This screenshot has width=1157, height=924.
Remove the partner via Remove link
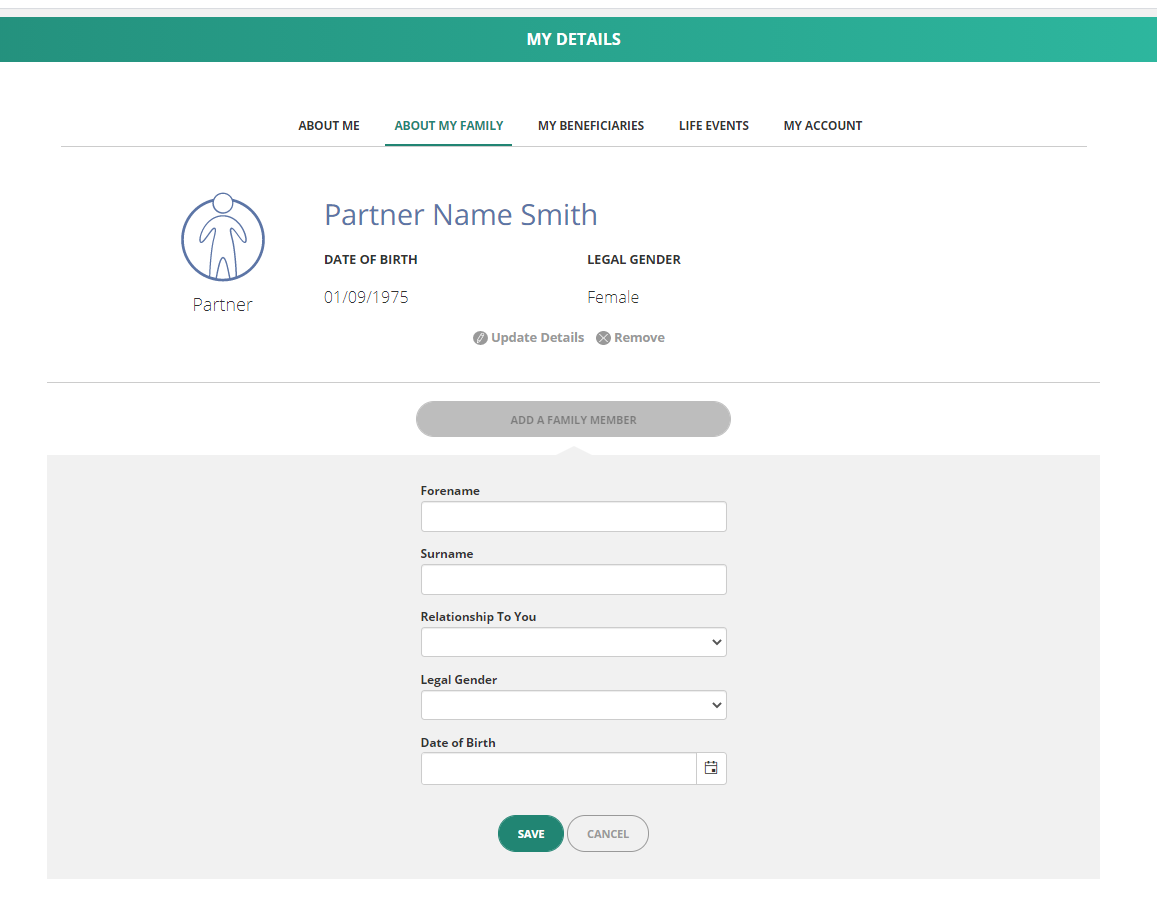pos(639,337)
